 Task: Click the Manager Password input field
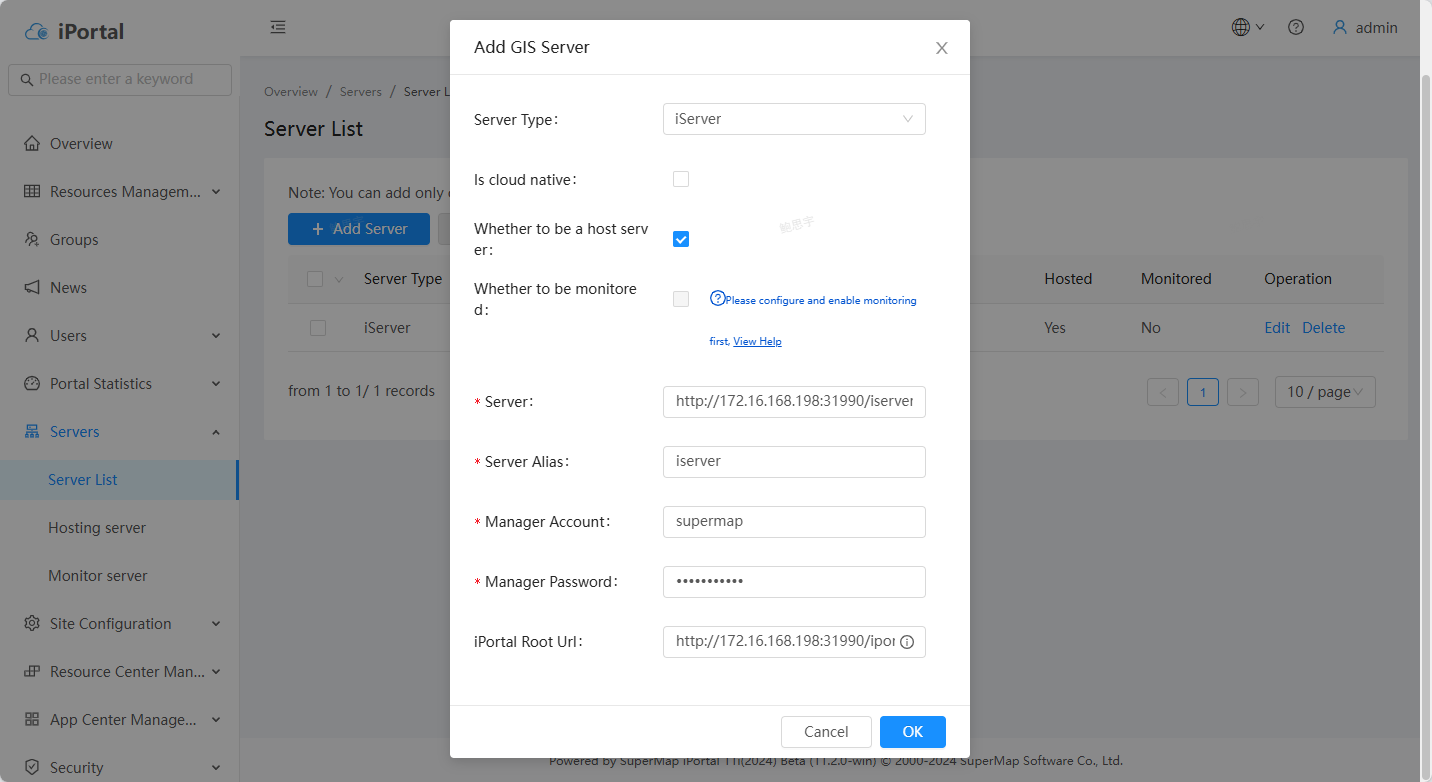click(x=794, y=582)
